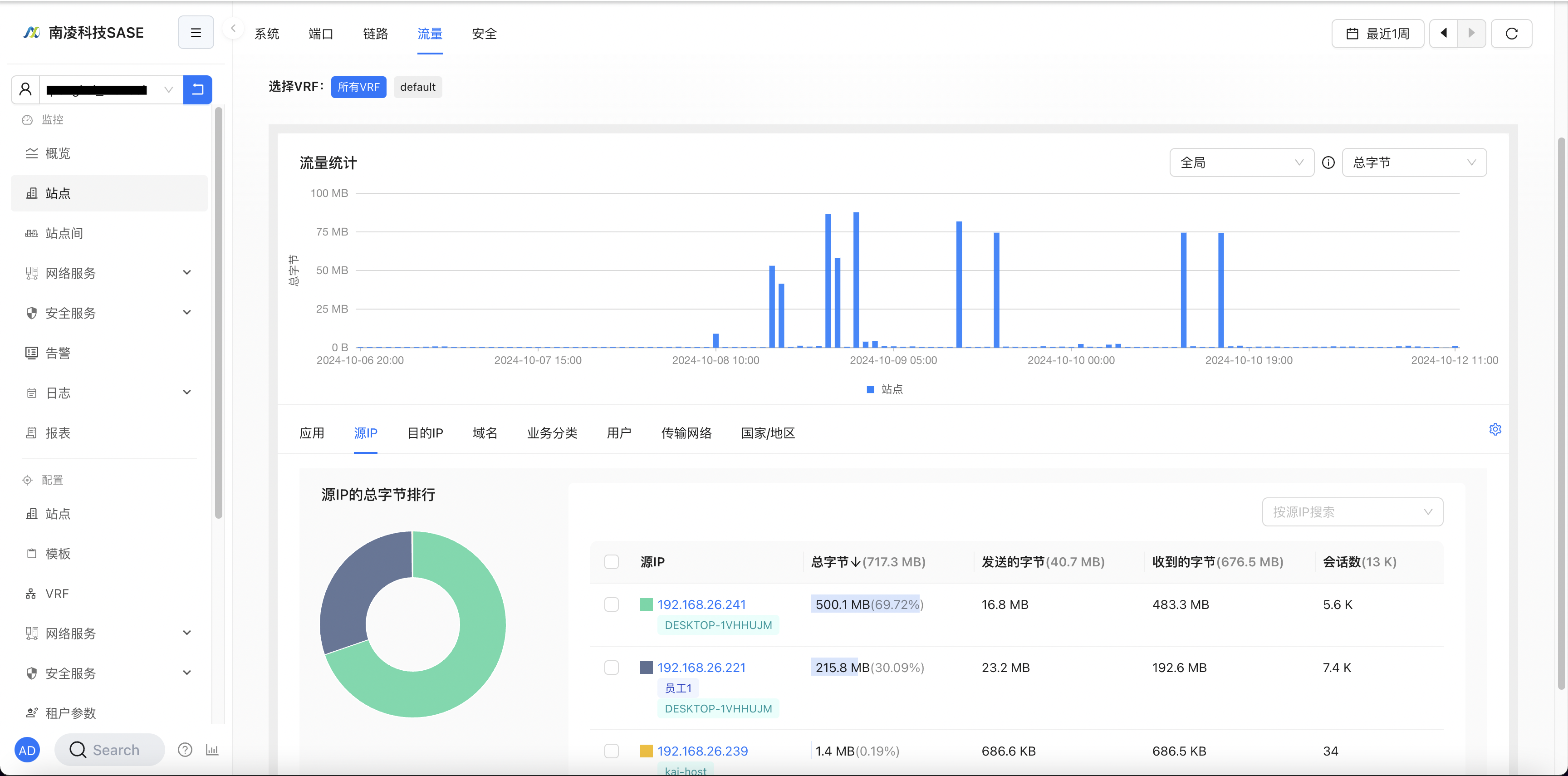This screenshot has height=776, width=1568.
Task: Open VRF configuration item
Action: [109, 594]
